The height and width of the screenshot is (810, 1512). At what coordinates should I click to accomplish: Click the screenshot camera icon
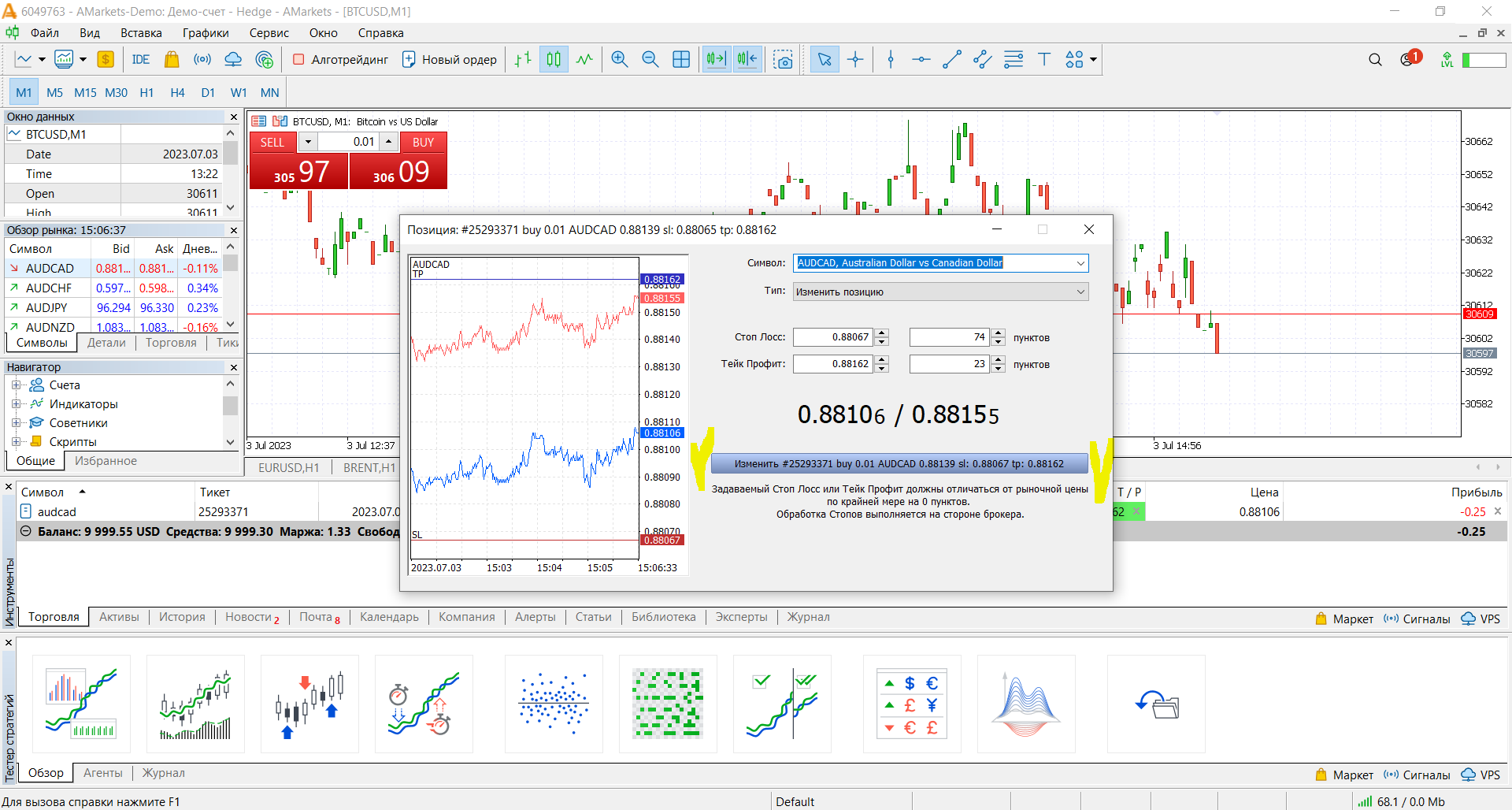pos(783,60)
